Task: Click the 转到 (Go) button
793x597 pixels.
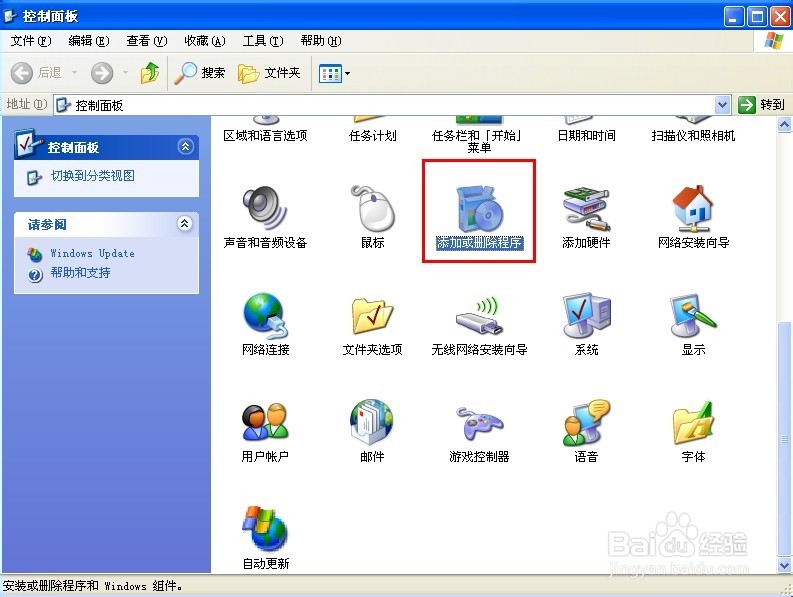Action: (x=761, y=105)
